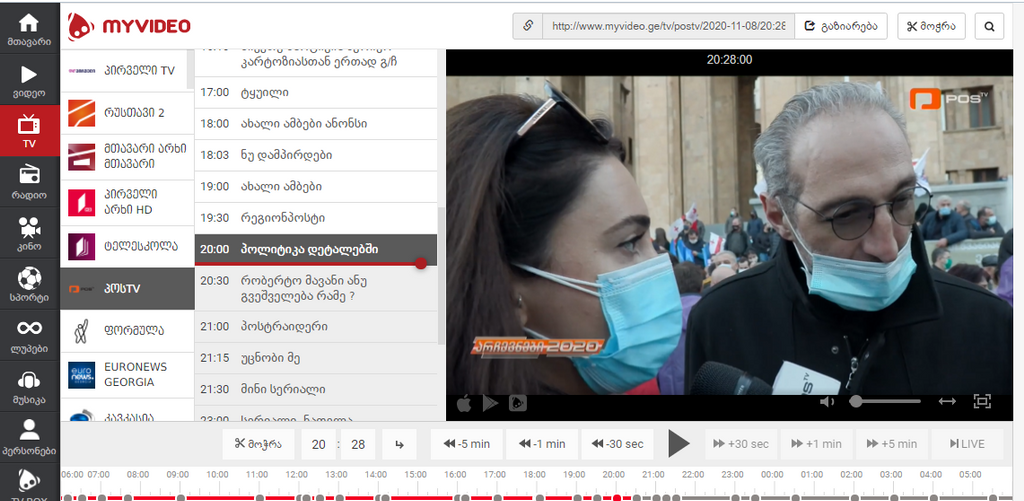1024x501 pixels.
Task: Open the მთავარი home sidebar item
Action: pos(29,28)
